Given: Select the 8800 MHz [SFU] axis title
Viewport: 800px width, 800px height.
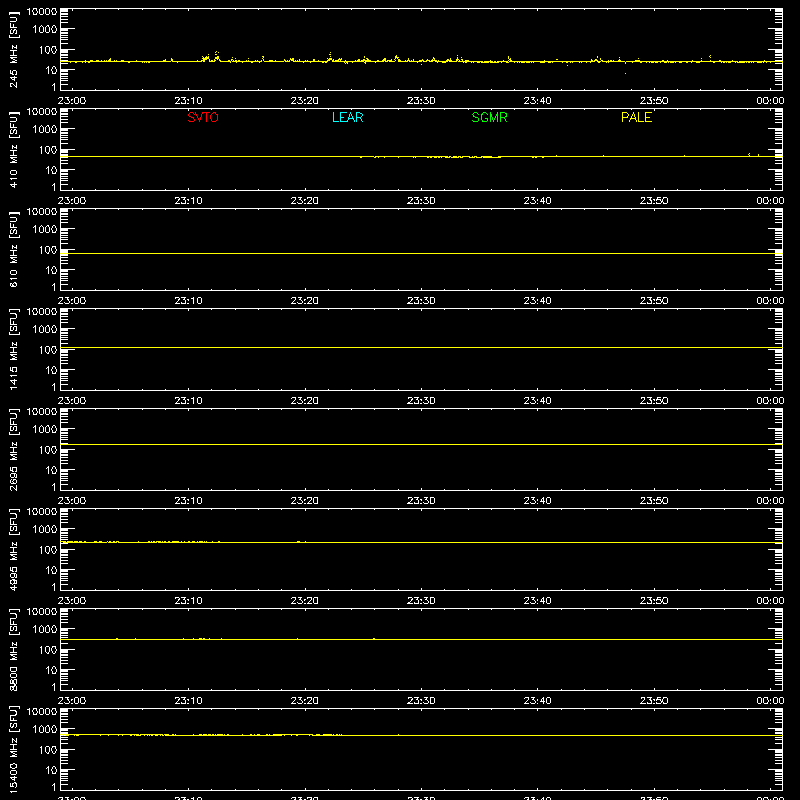Looking at the screenshot, I should click(13, 649).
